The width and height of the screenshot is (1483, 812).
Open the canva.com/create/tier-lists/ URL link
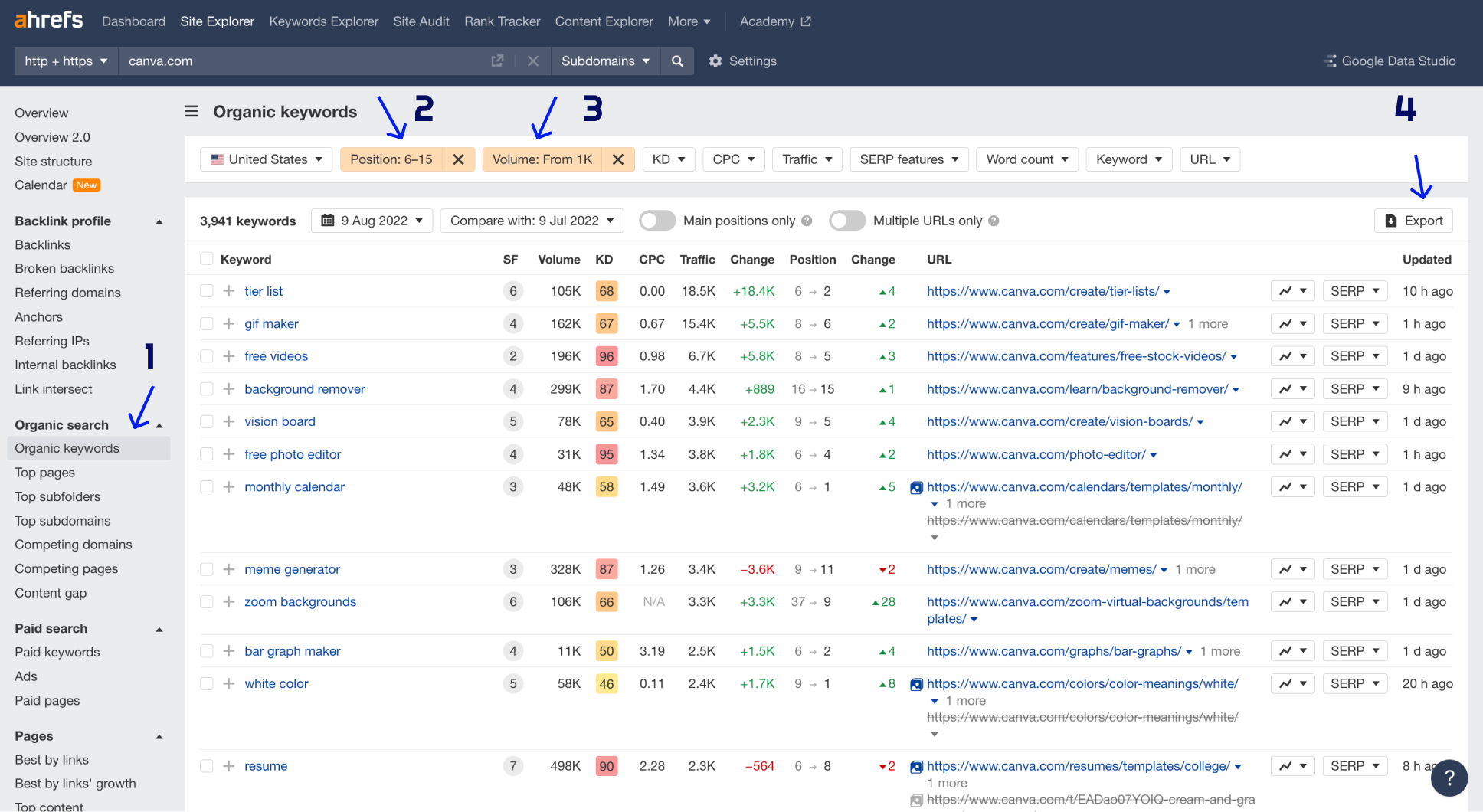coord(1043,291)
